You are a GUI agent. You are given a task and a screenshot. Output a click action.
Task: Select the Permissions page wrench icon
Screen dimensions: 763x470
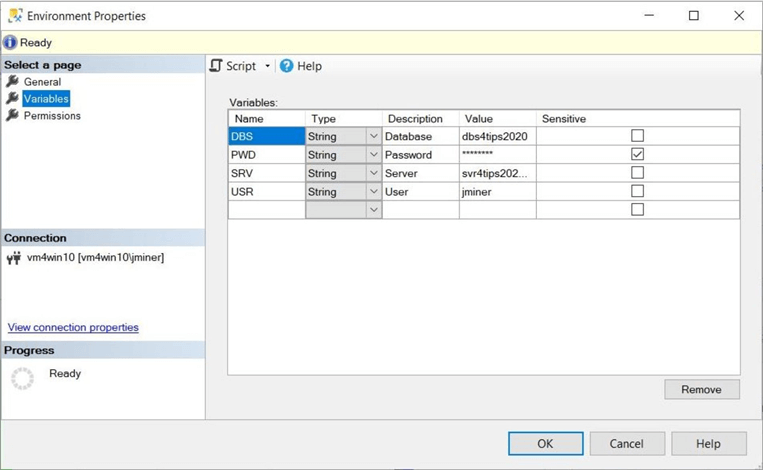pyautogui.click(x=13, y=115)
